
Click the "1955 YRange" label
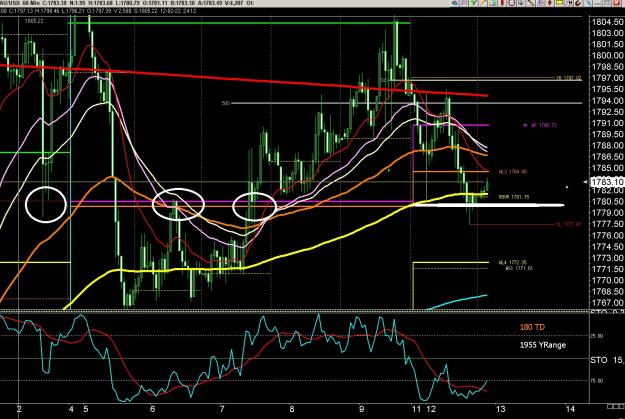pyautogui.click(x=542, y=345)
